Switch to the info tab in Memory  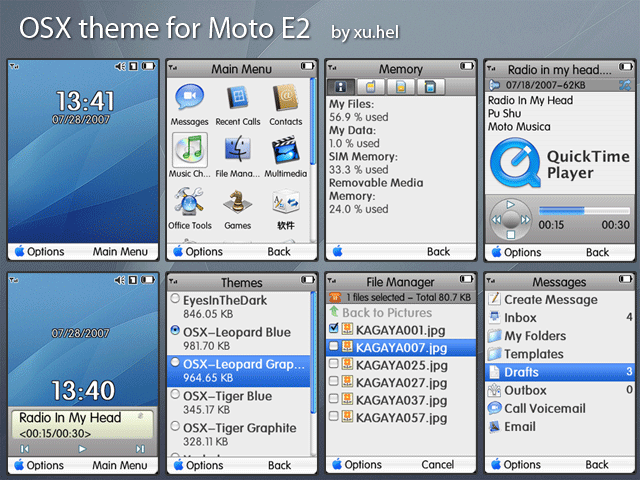tap(341, 87)
